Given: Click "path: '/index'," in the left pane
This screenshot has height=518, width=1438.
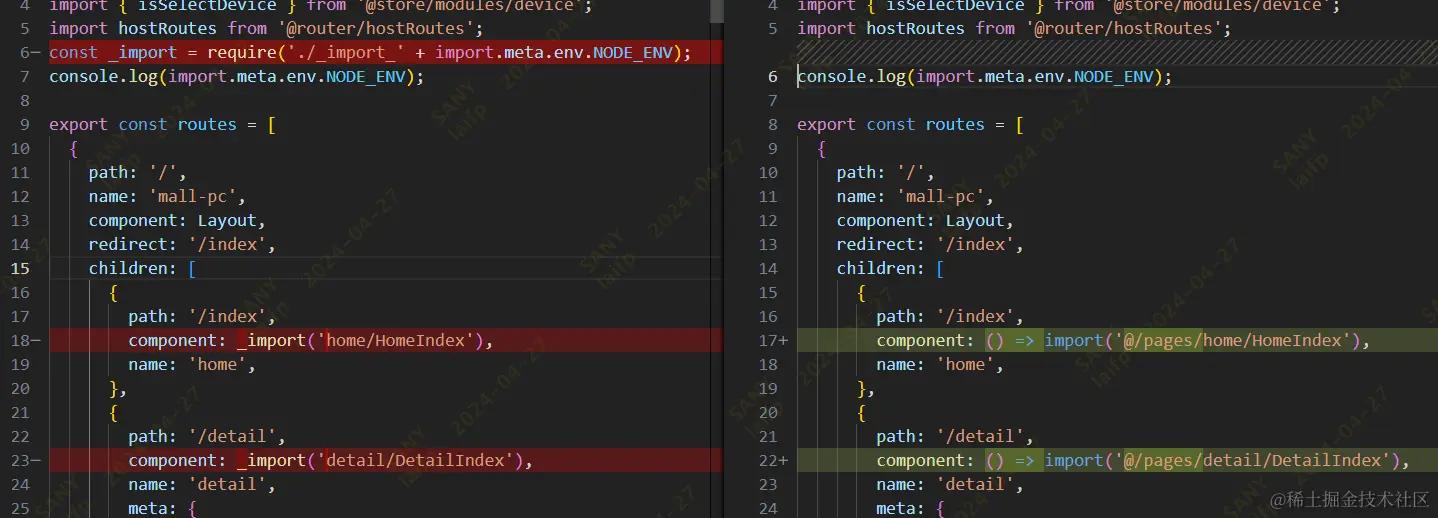Looking at the screenshot, I should (202, 316).
